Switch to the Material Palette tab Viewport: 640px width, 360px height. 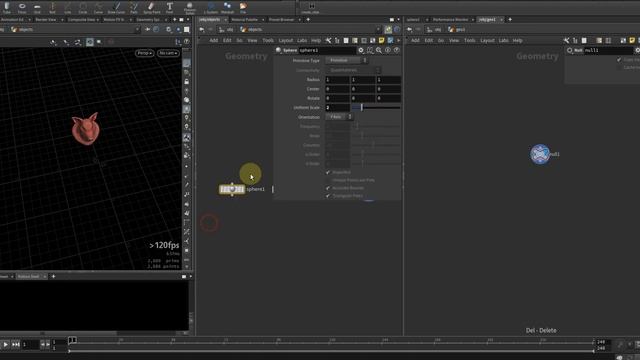[245, 20]
